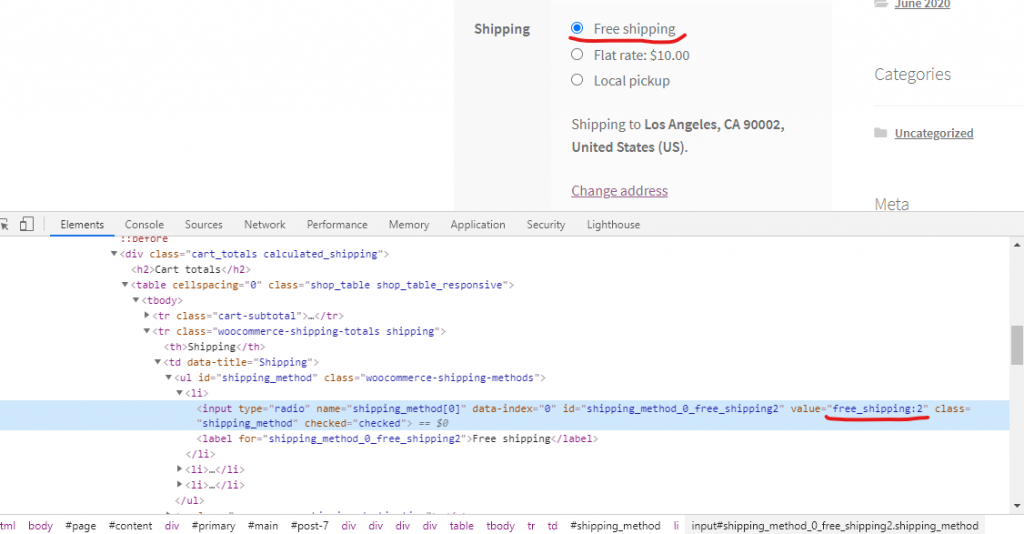Choose Flat rate: $10.00 shipping option

[x=577, y=55]
